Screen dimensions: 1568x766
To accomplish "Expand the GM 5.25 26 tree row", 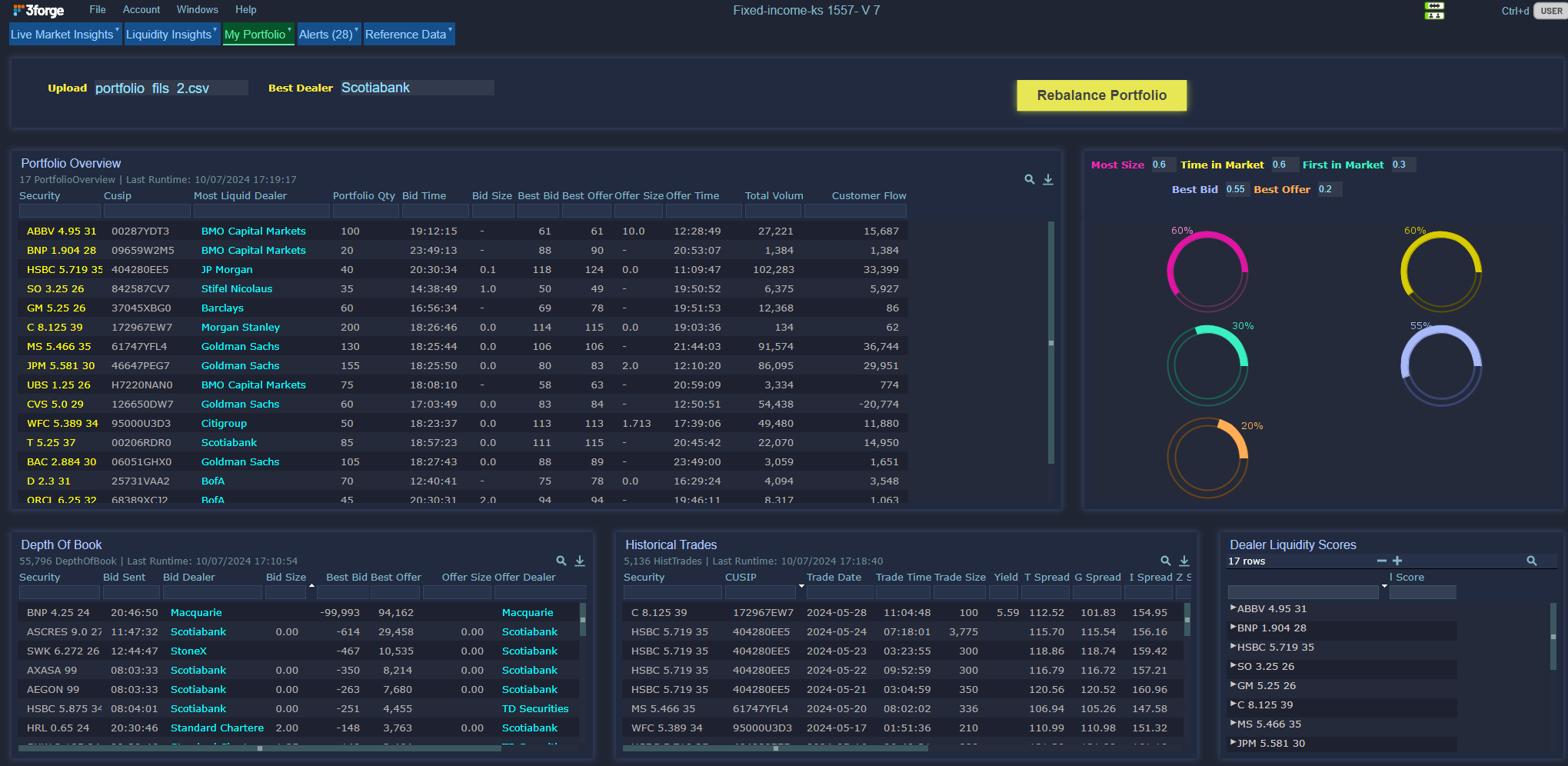I will coord(1233,684).
